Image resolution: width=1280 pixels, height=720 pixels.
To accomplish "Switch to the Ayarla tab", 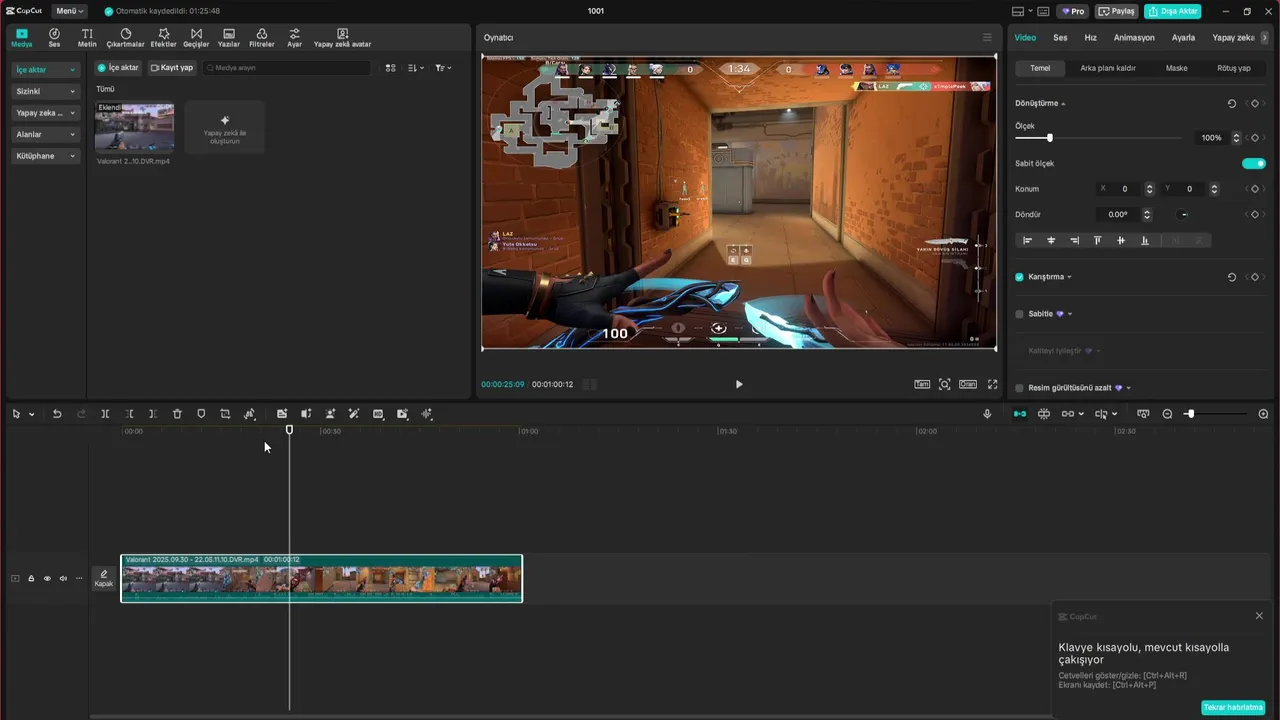I will [x=1183, y=38].
